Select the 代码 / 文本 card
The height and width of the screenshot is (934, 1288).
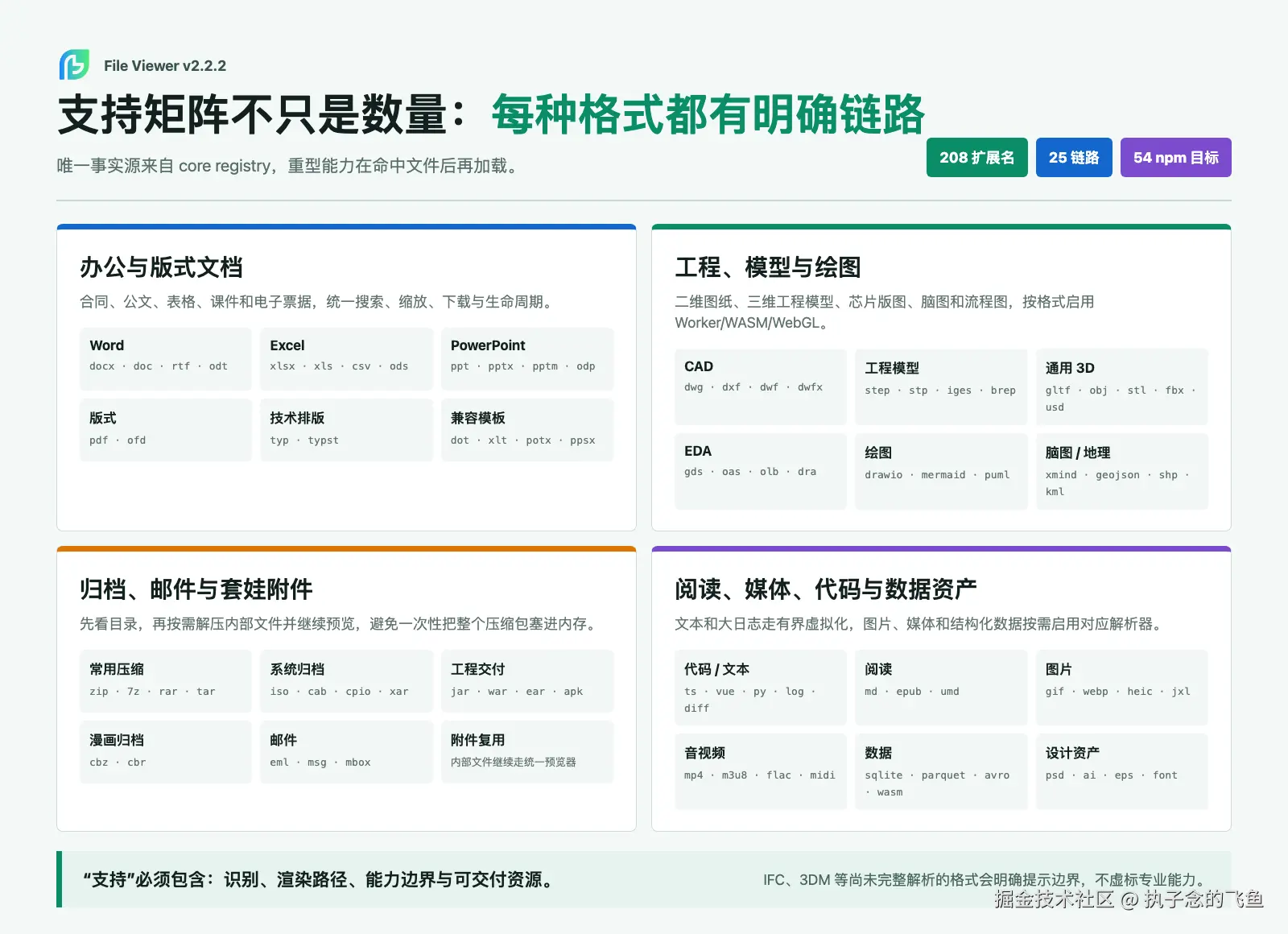[761, 688]
